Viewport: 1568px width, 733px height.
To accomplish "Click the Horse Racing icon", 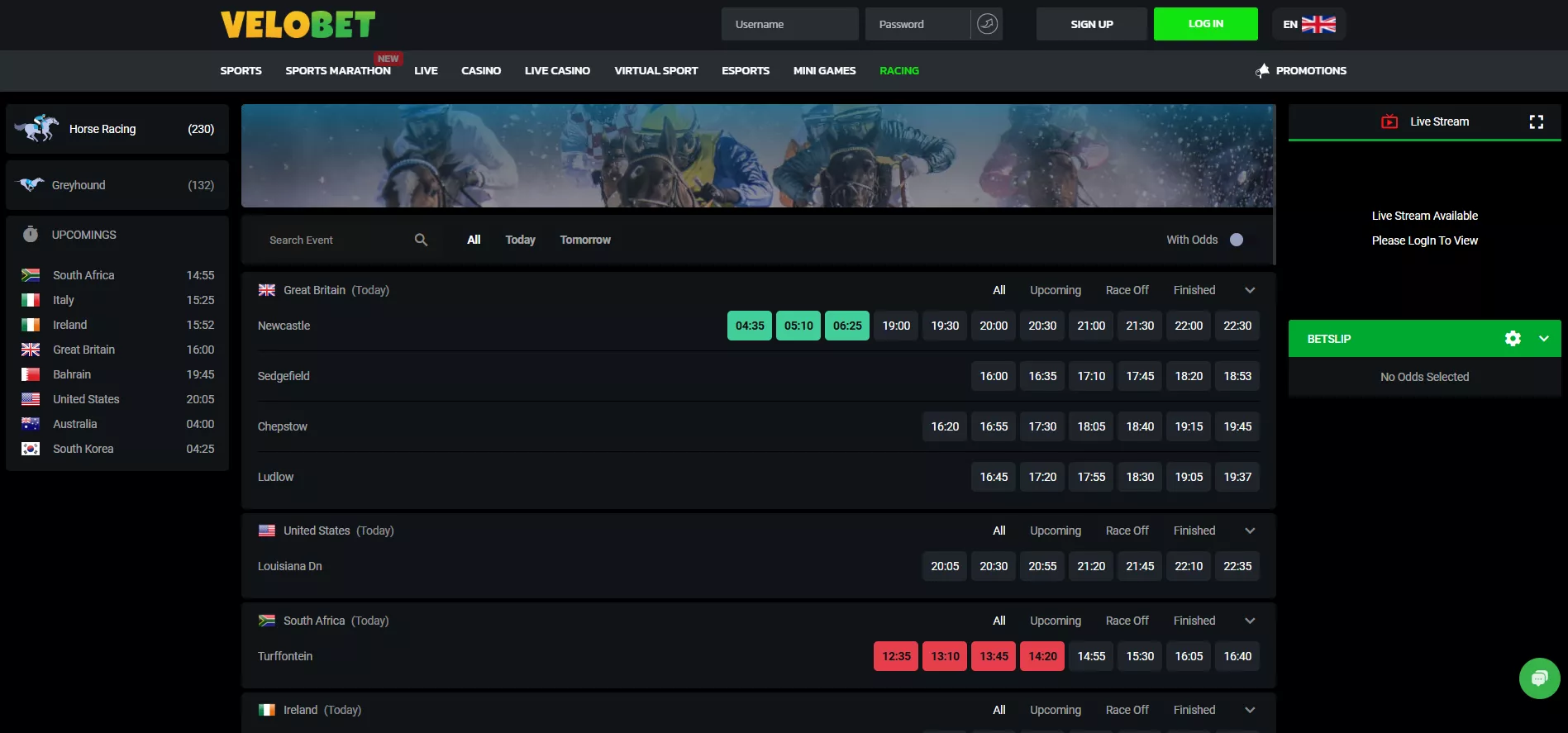I will coord(37,129).
